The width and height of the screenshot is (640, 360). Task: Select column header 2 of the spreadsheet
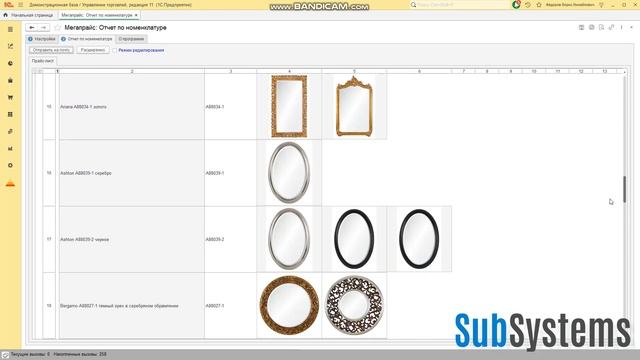pos(132,71)
